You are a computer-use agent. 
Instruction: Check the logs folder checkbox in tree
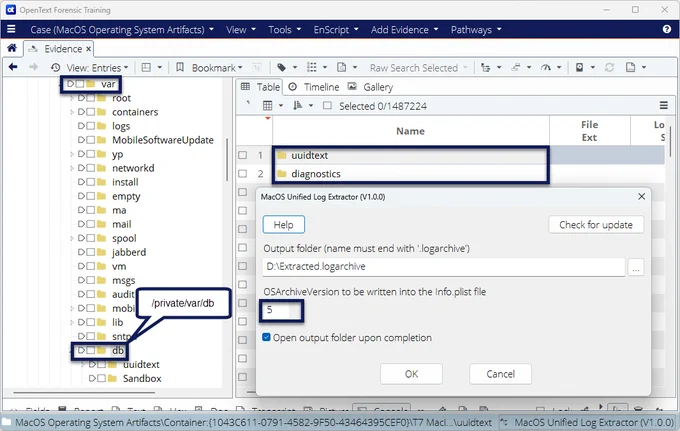tap(90, 126)
